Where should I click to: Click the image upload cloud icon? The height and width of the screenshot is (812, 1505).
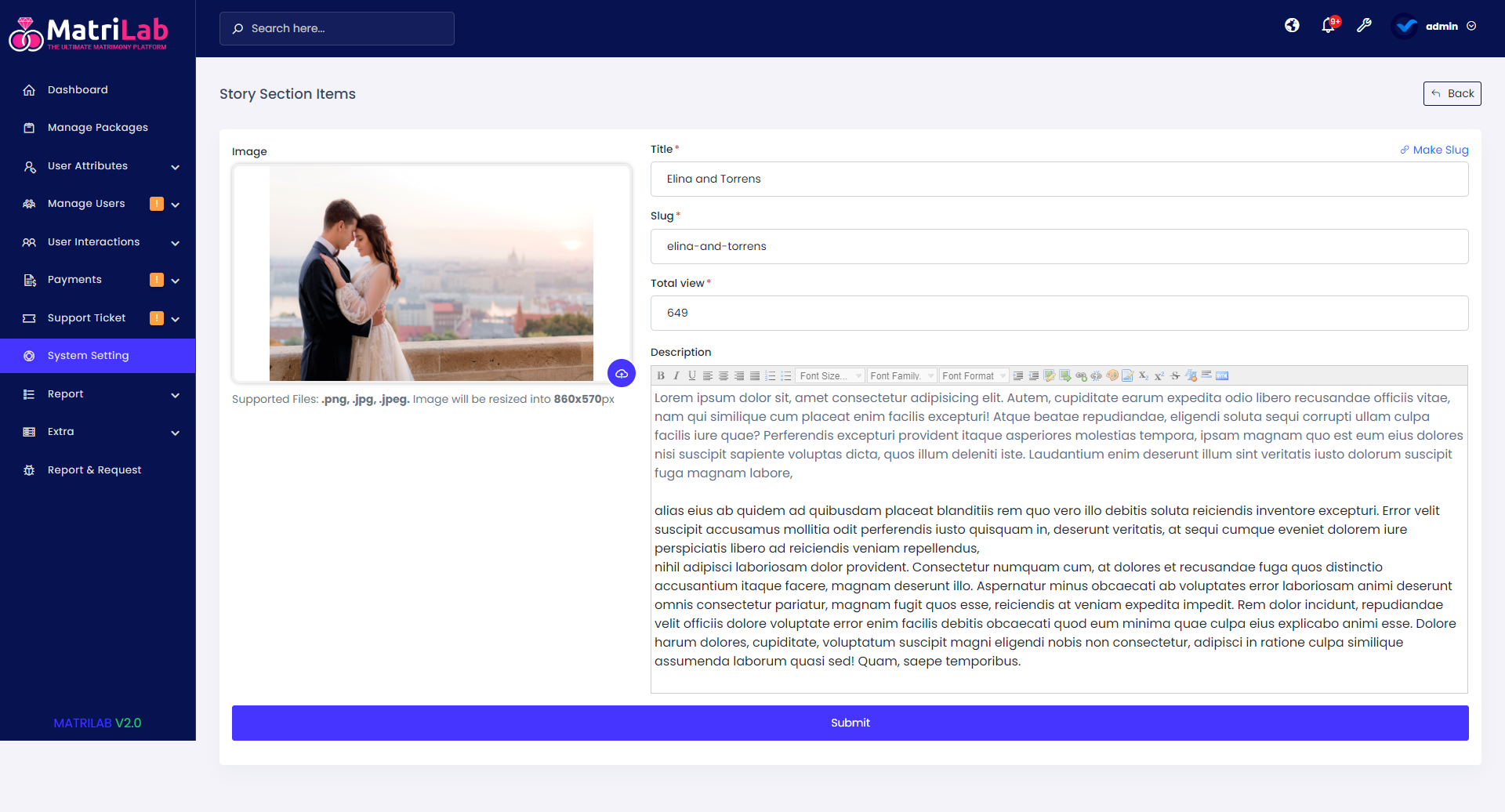[622, 373]
